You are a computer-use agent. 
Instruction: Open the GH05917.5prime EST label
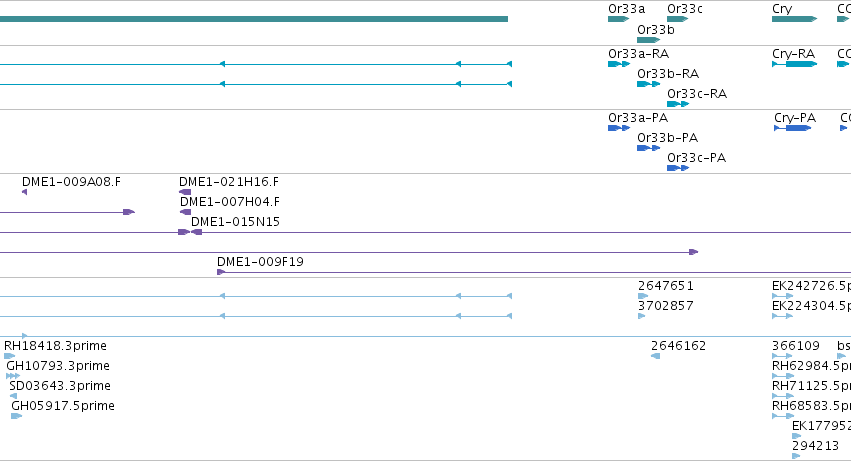click(x=63, y=407)
